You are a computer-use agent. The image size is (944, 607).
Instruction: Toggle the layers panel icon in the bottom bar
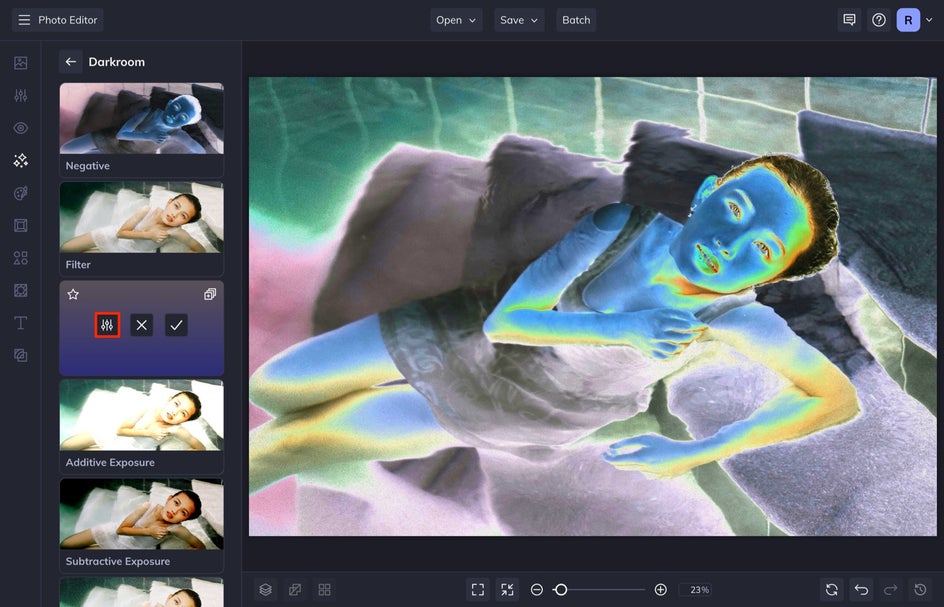(x=266, y=590)
